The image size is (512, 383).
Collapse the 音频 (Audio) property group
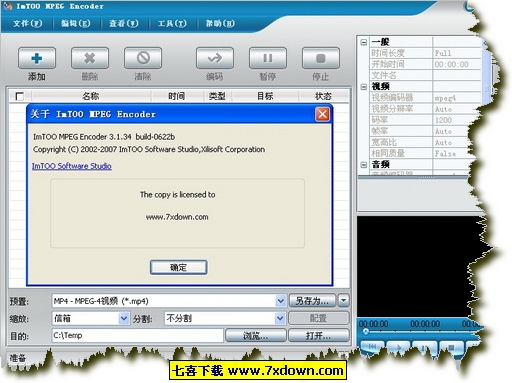tap(364, 165)
